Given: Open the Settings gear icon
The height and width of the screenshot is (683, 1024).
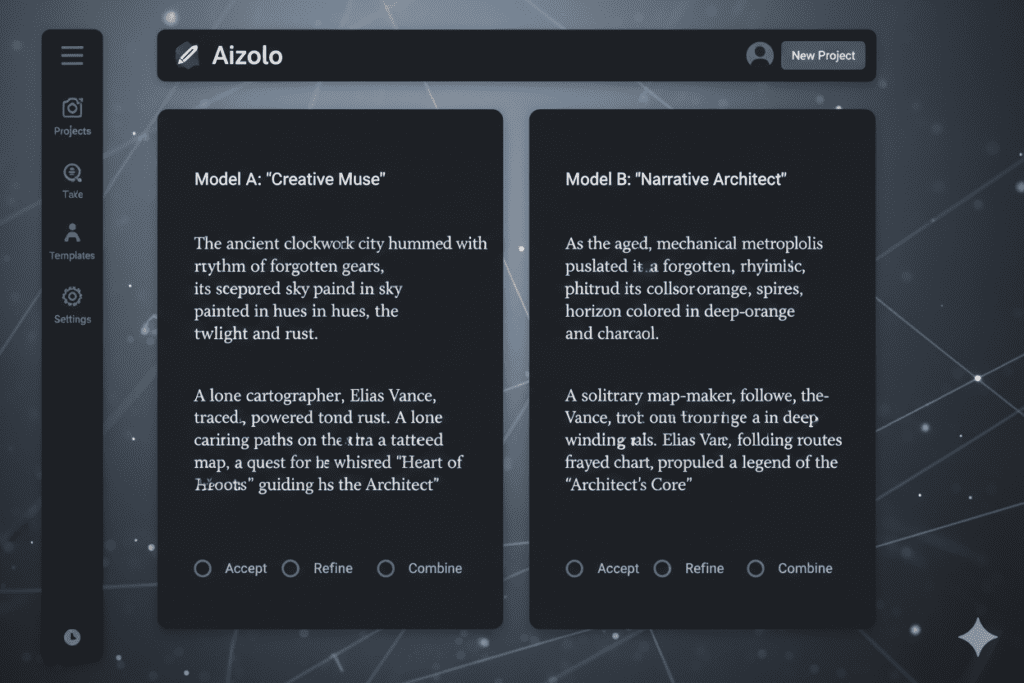Looking at the screenshot, I should (x=72, y=297).
